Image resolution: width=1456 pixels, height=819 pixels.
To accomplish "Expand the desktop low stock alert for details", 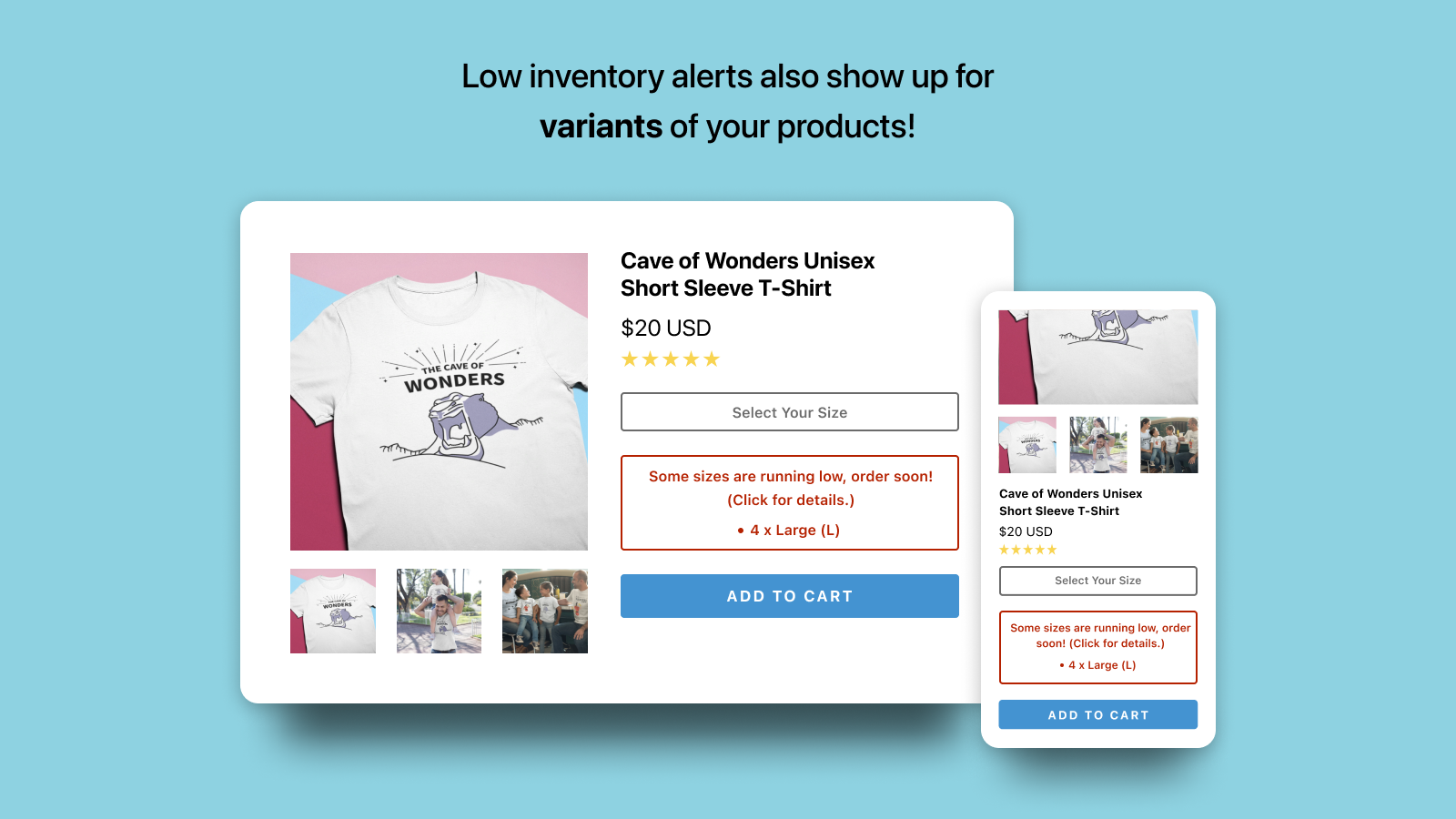I will (x=789, y=502).
